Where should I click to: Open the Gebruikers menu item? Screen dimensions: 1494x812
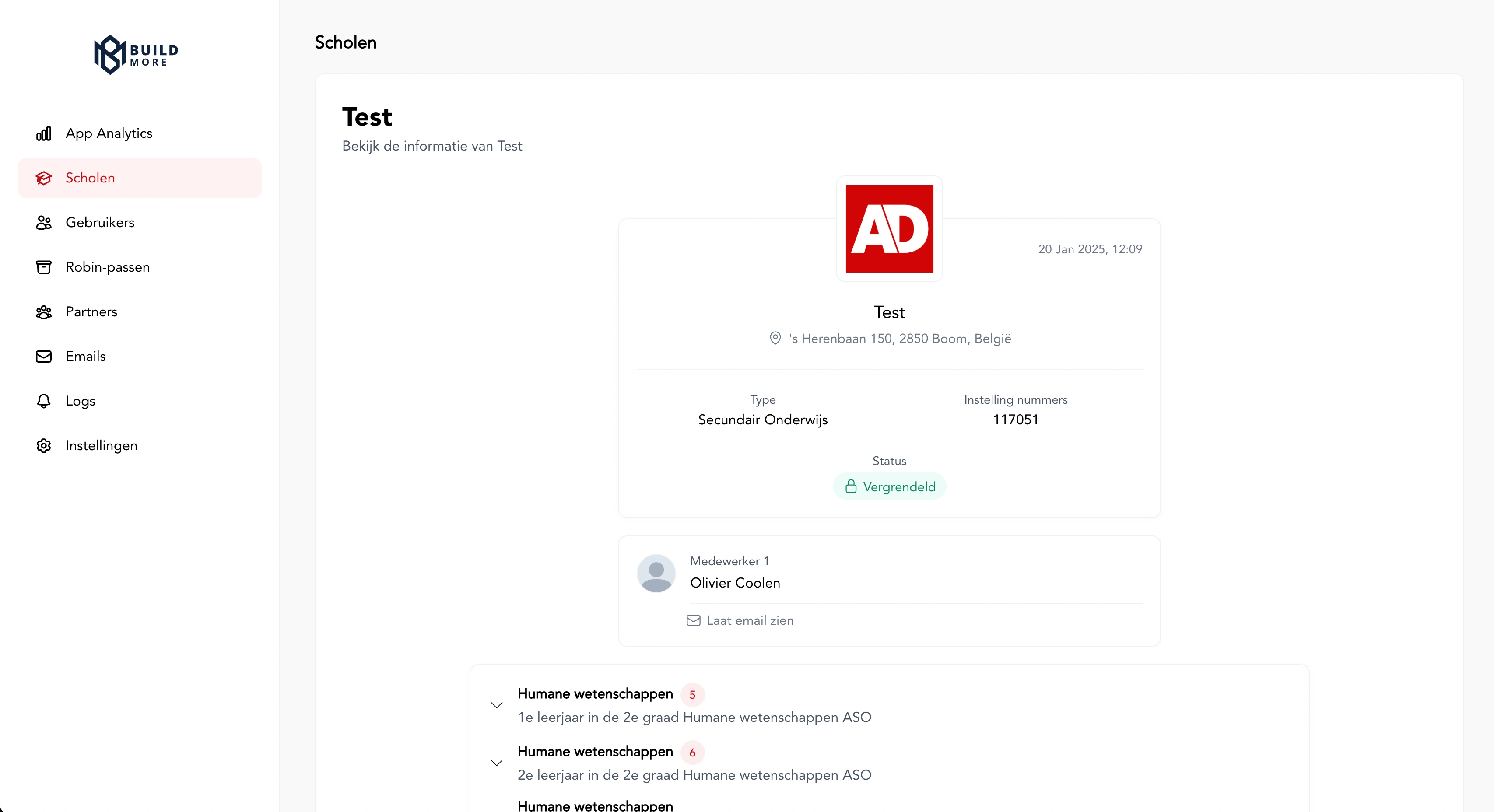[100, 223]
